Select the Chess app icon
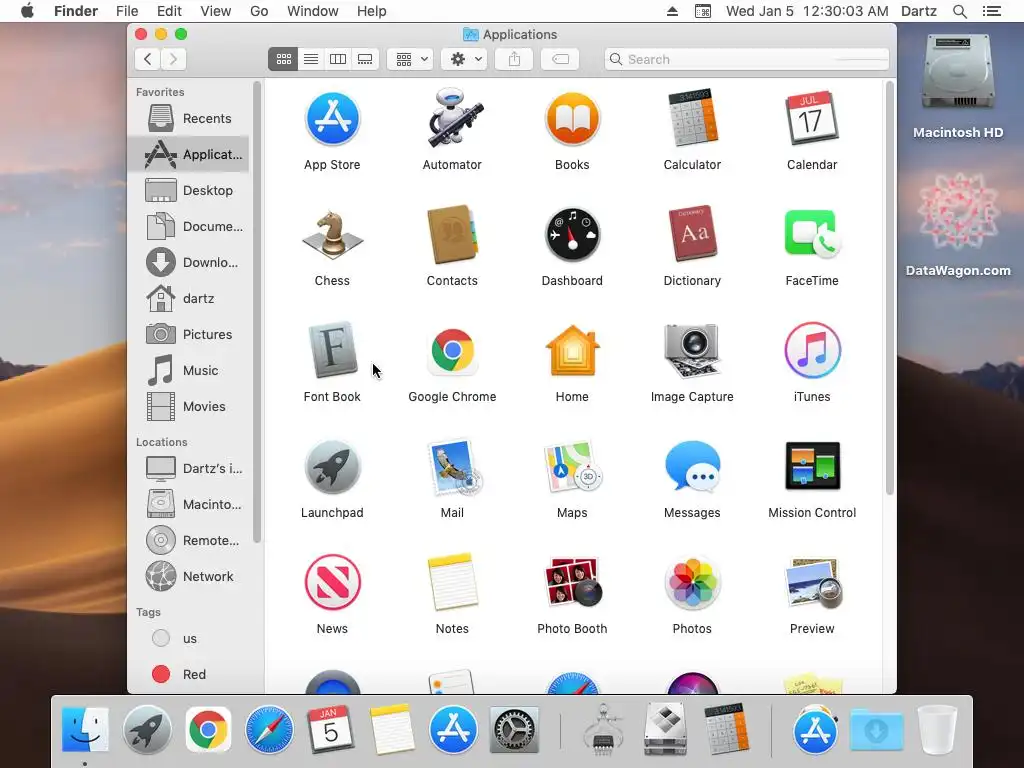The width and height of the screenshot is (1024, 768). 332,235
